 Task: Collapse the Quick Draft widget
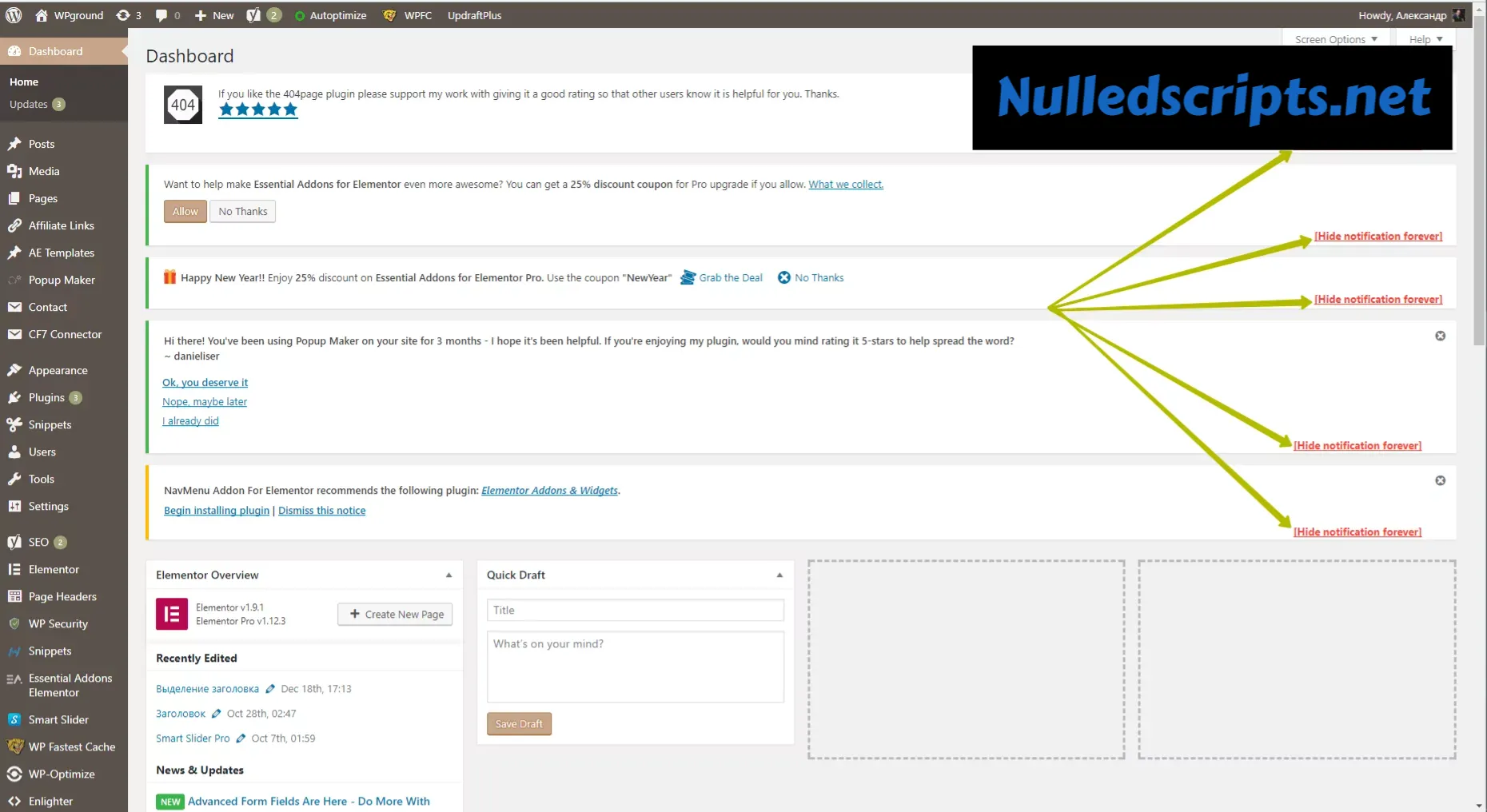[x=779, y=575]
